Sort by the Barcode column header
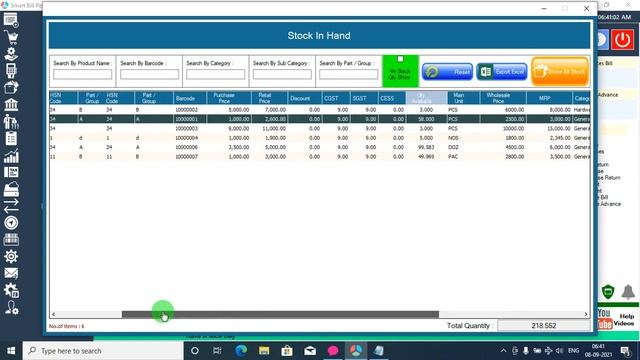 click(190, 98)
